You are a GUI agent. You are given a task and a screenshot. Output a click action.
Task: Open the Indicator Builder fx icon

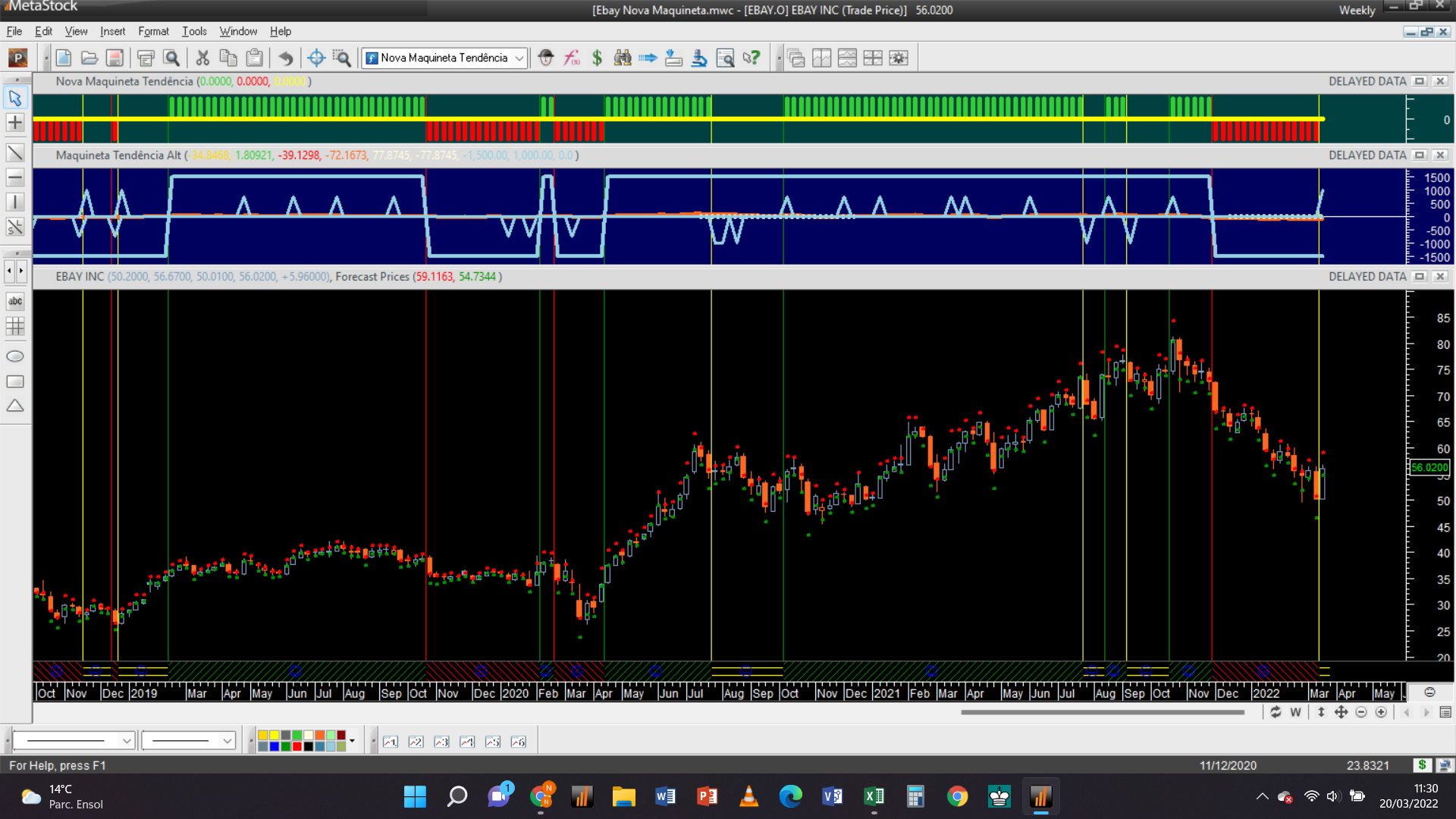tap(572, 58)
